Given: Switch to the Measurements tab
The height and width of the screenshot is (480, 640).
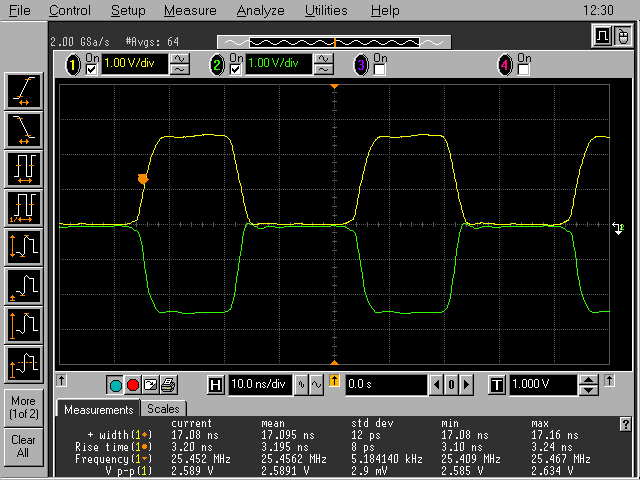Looking at the screenshot, I should pyautogui.click(x=98, y=409).
